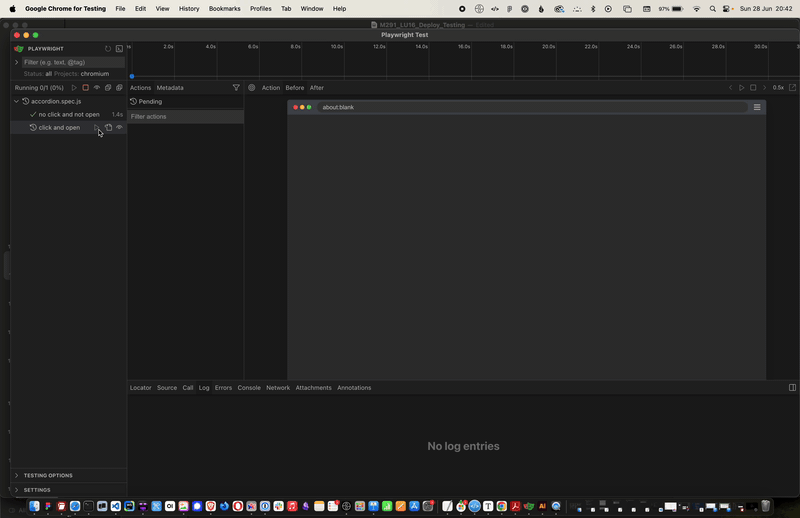800x518 pixels.
Task: Expand the filter options chevron
Action: pos(16,62)
